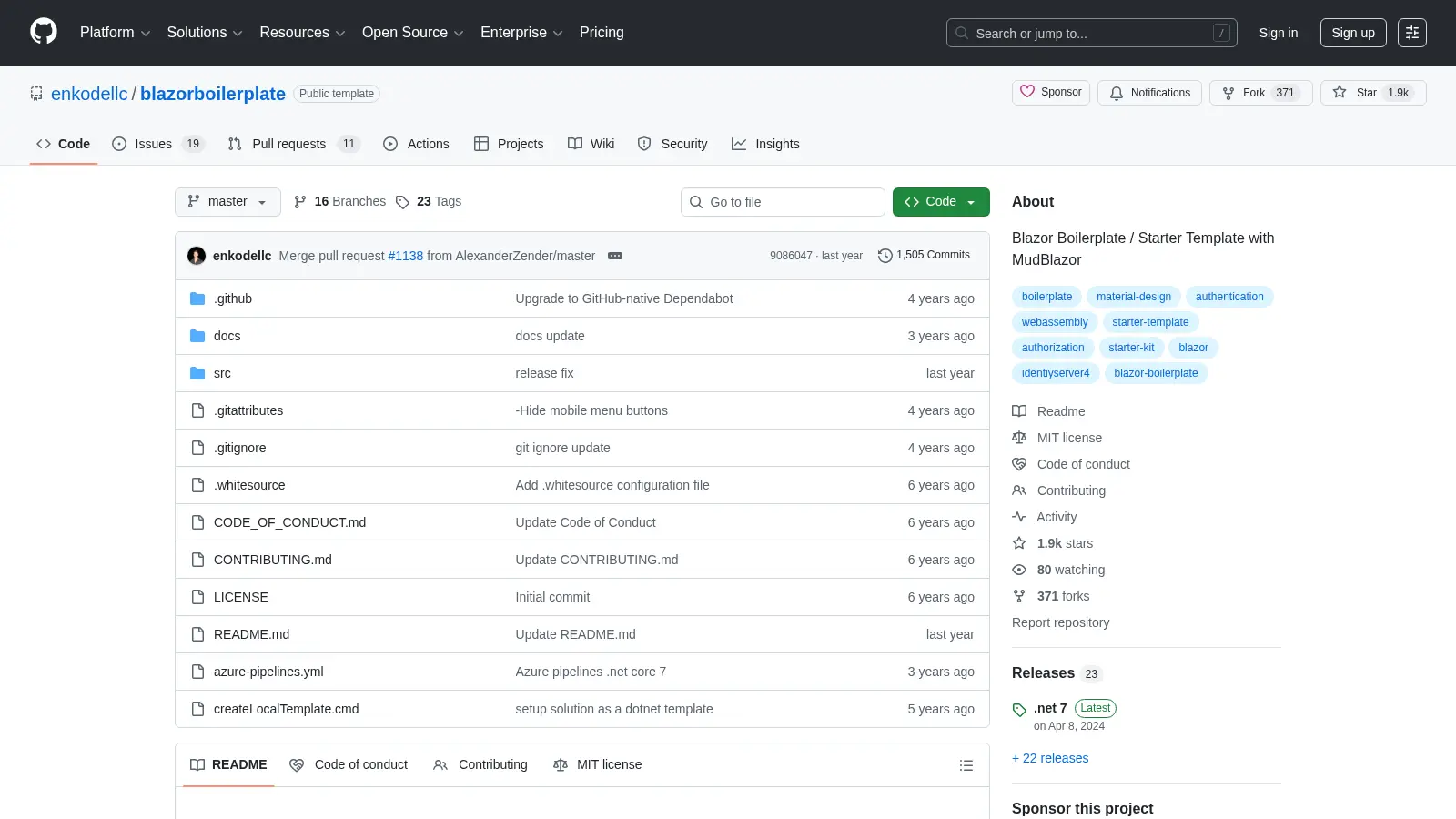Select the webassembly topic tag

1055,322
